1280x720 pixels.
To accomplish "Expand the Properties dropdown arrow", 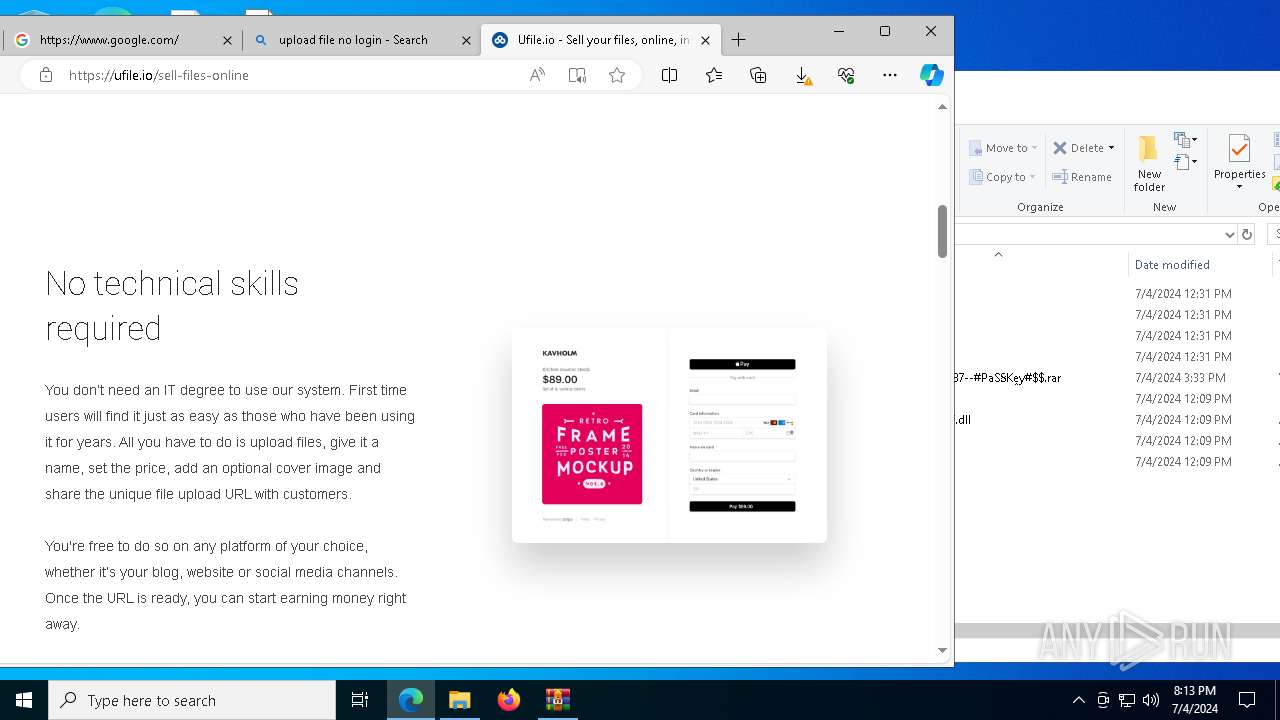I will coord(1239,187).
